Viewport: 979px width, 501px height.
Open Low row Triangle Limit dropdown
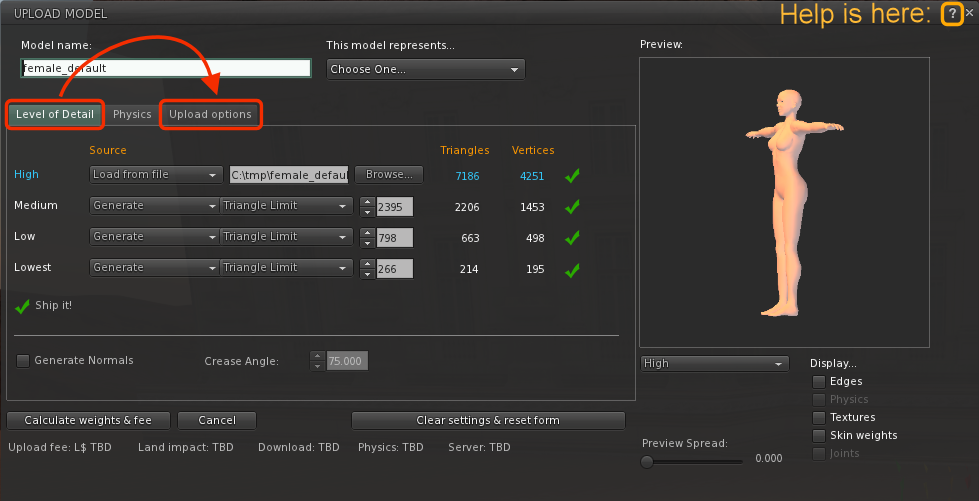pos(287,237)
